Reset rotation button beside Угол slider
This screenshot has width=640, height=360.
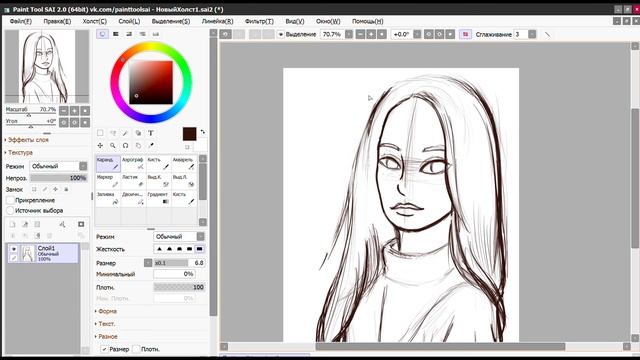tap(85, 122)
